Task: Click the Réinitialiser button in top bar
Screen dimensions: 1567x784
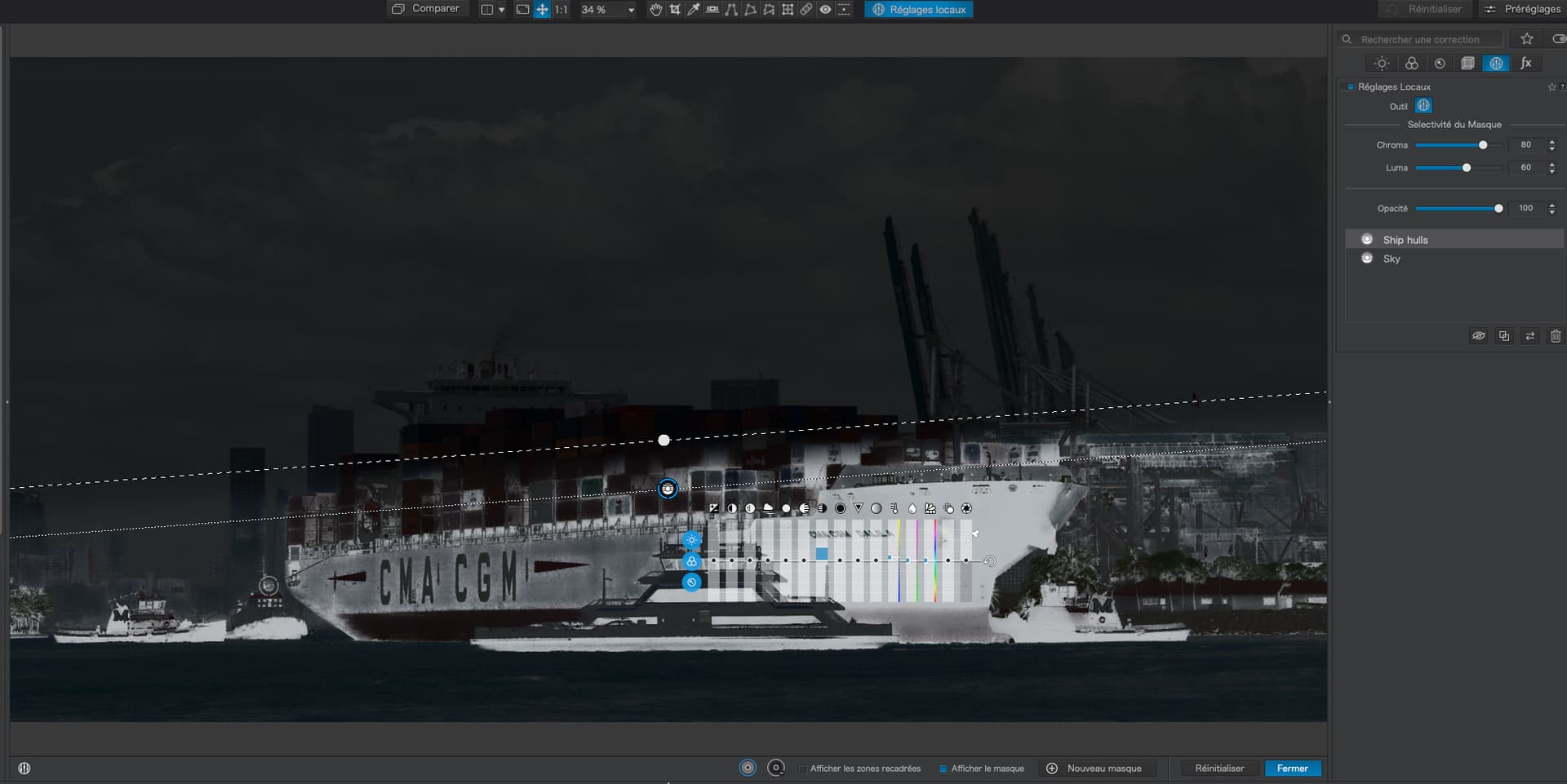Action: point(1425,9)
